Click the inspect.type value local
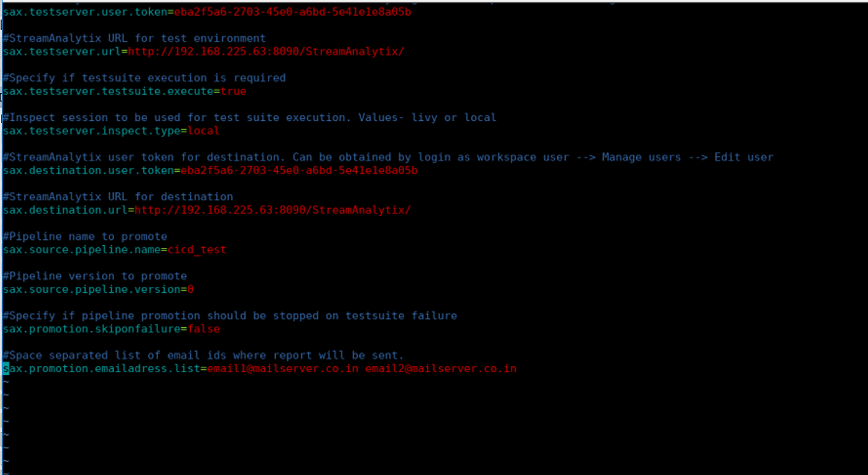The width and height of the screenshot is (868, 475). click(x=203, y=131)
